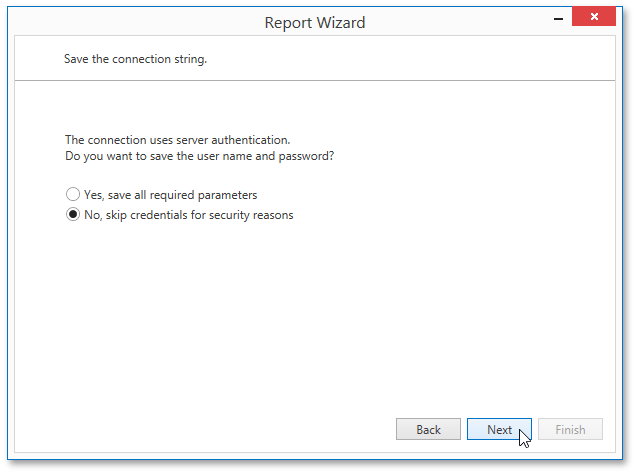Click the disabled Finish button
Viewport: 636px width, 474px height.
pyautogui.click(x=570, y=429)
